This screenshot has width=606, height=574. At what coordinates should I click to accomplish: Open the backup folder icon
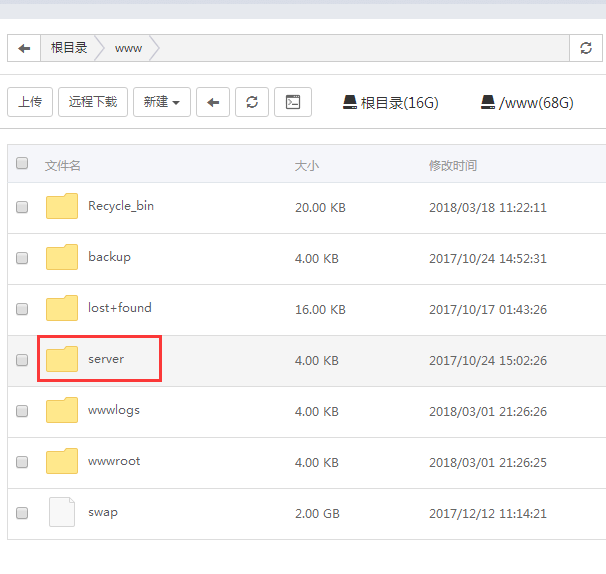pyautogui.click(x=62, y=257)
